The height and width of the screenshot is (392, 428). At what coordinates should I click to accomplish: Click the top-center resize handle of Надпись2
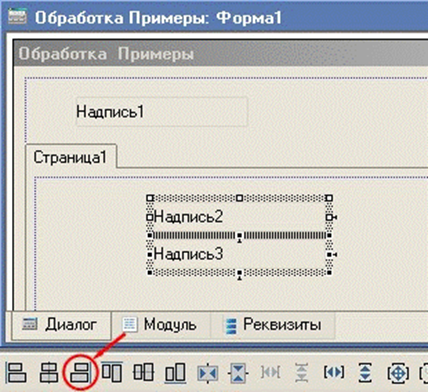click(239, 198)
